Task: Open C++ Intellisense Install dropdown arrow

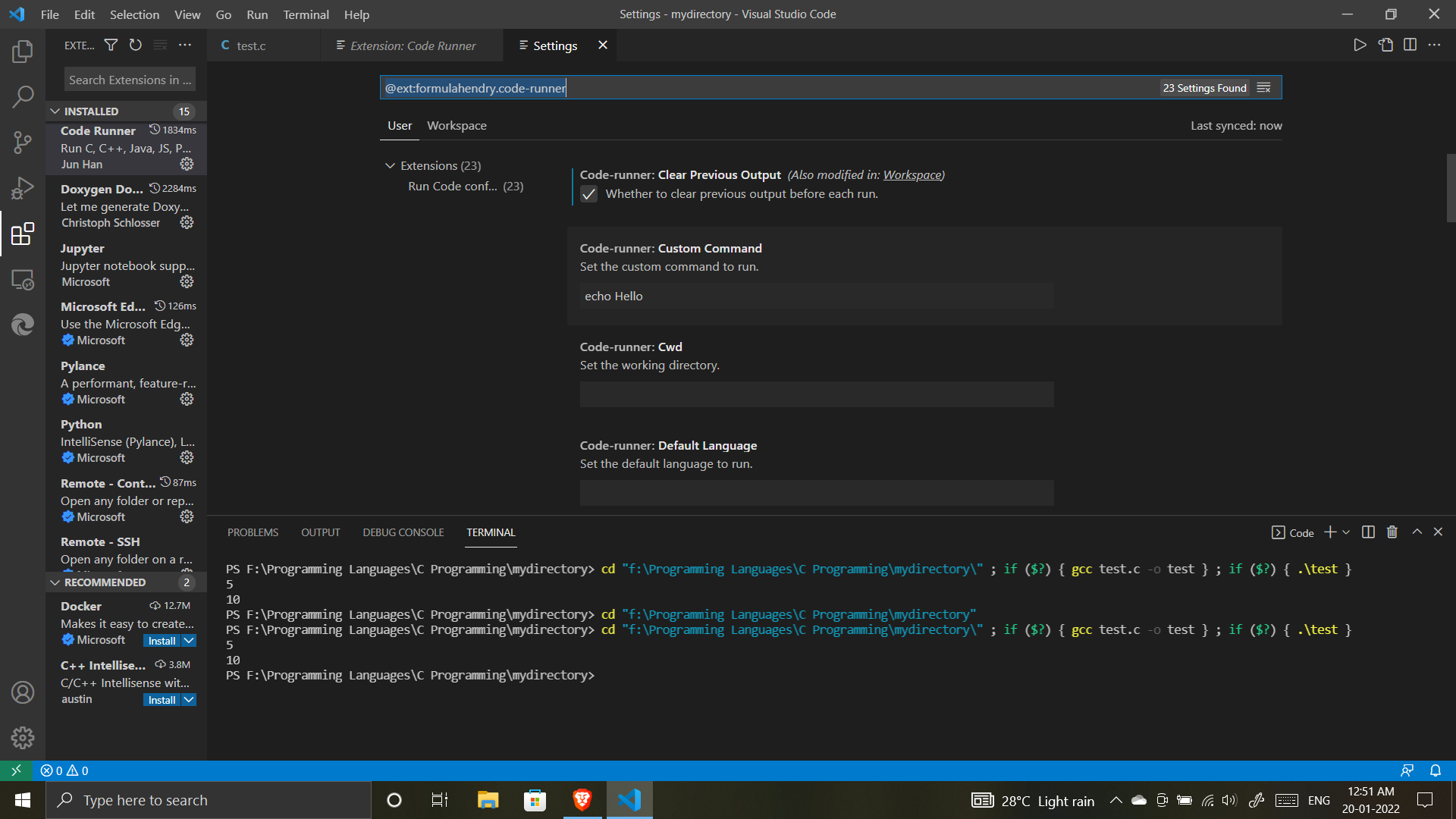Action: (x=189, y=700)
